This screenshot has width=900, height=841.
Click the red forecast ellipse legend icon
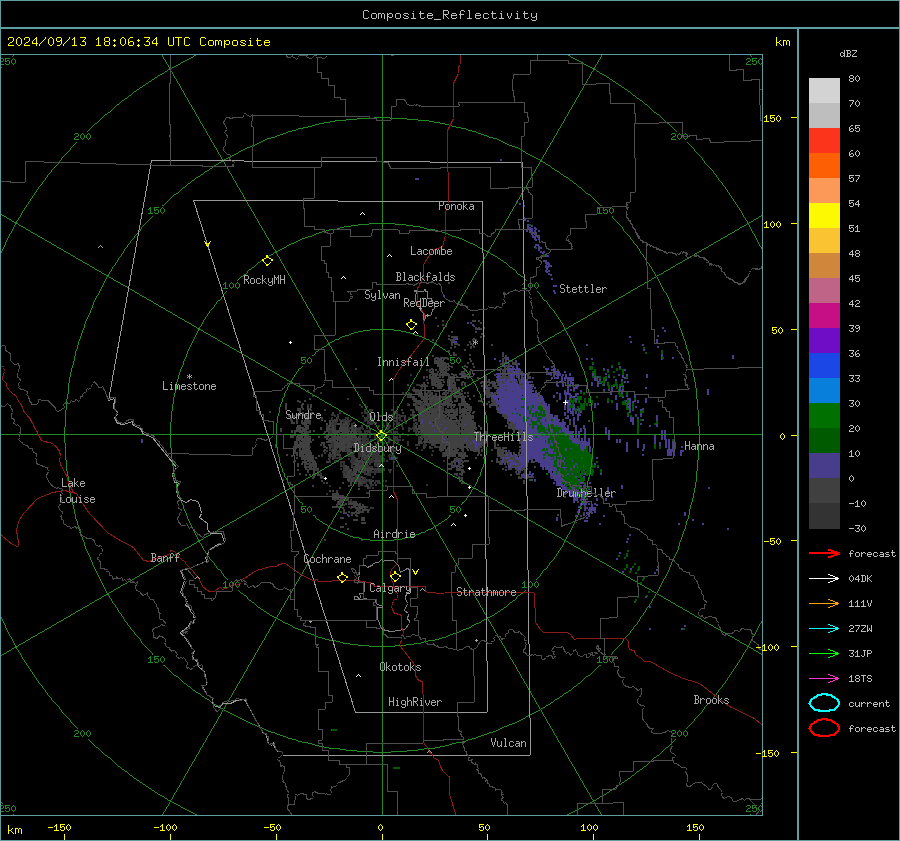click(824, 728)
